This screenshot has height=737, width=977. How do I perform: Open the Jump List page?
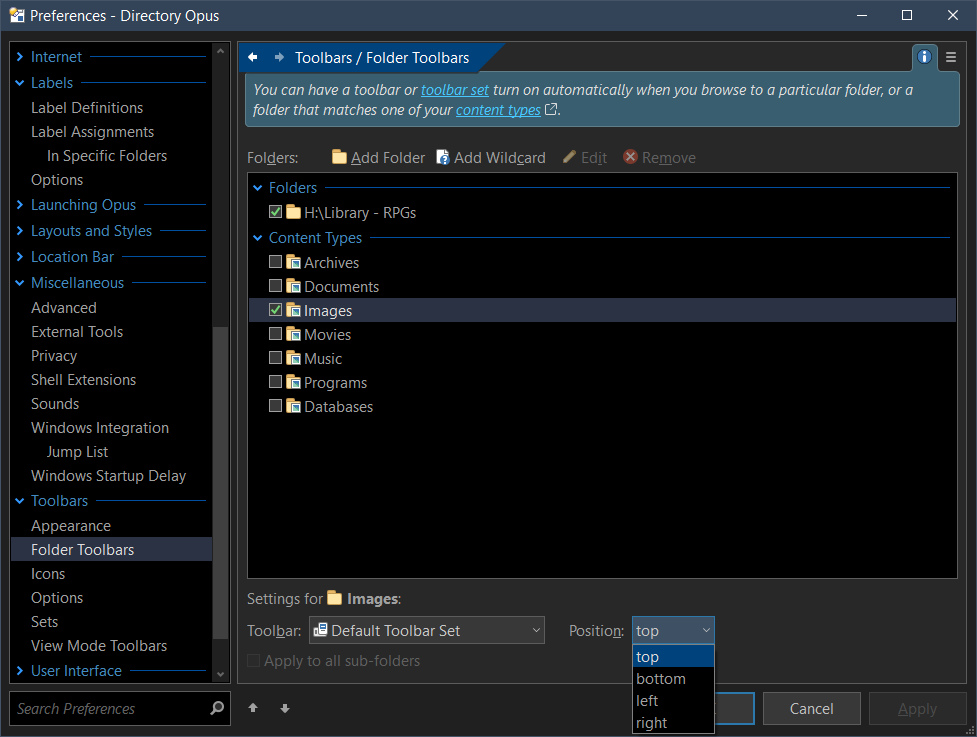coord(77,452)
